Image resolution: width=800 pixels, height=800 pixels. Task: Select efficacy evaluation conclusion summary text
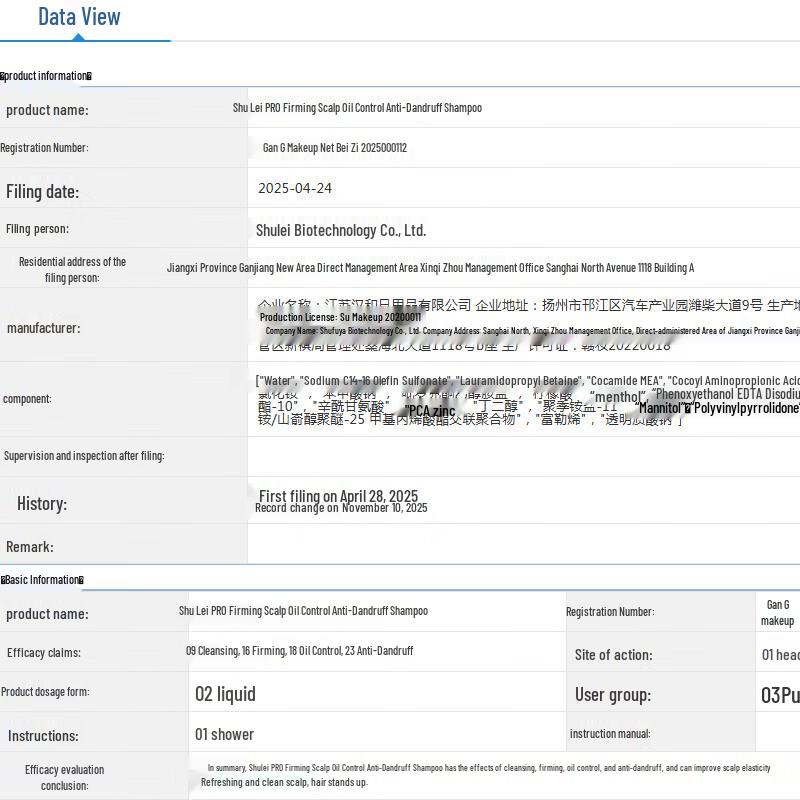tap(489, 768)
